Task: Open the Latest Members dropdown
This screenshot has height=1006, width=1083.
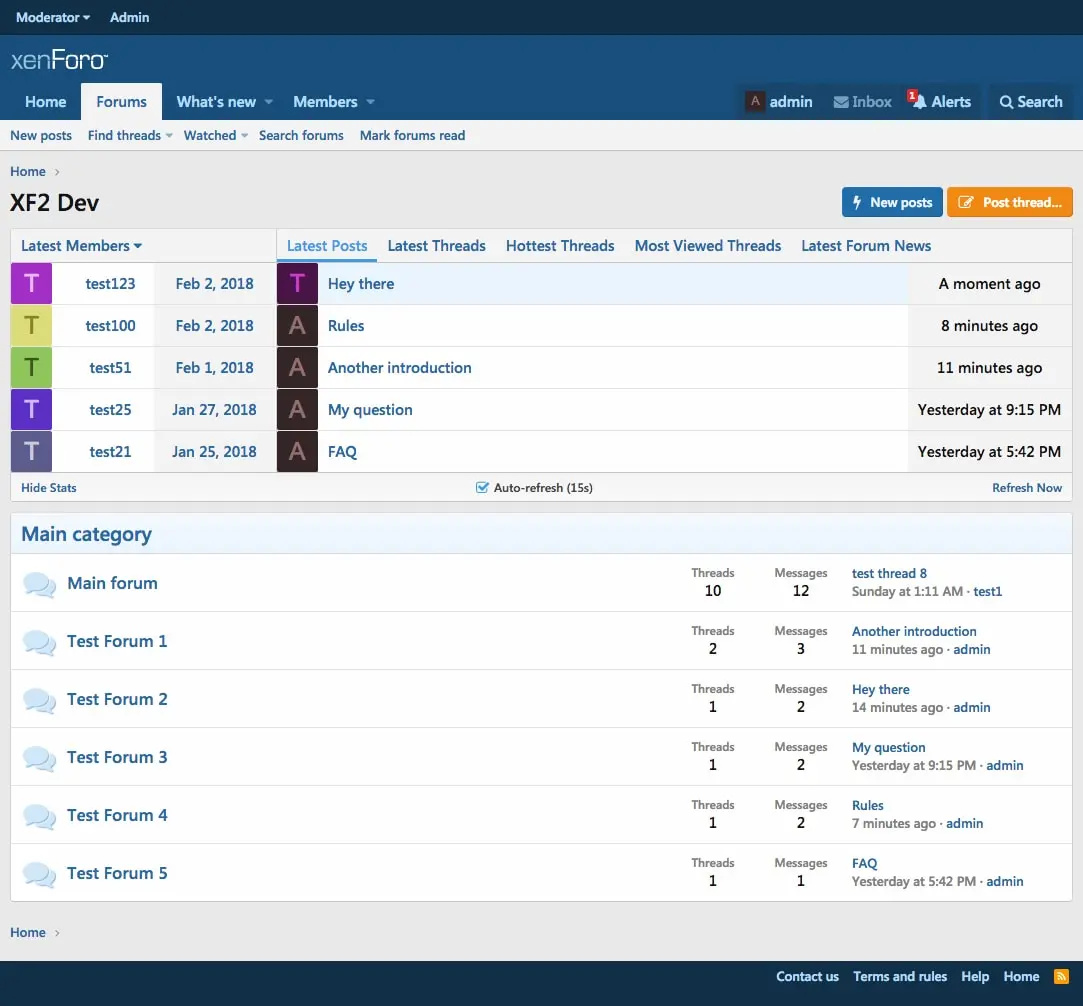Action: point(80,245)
